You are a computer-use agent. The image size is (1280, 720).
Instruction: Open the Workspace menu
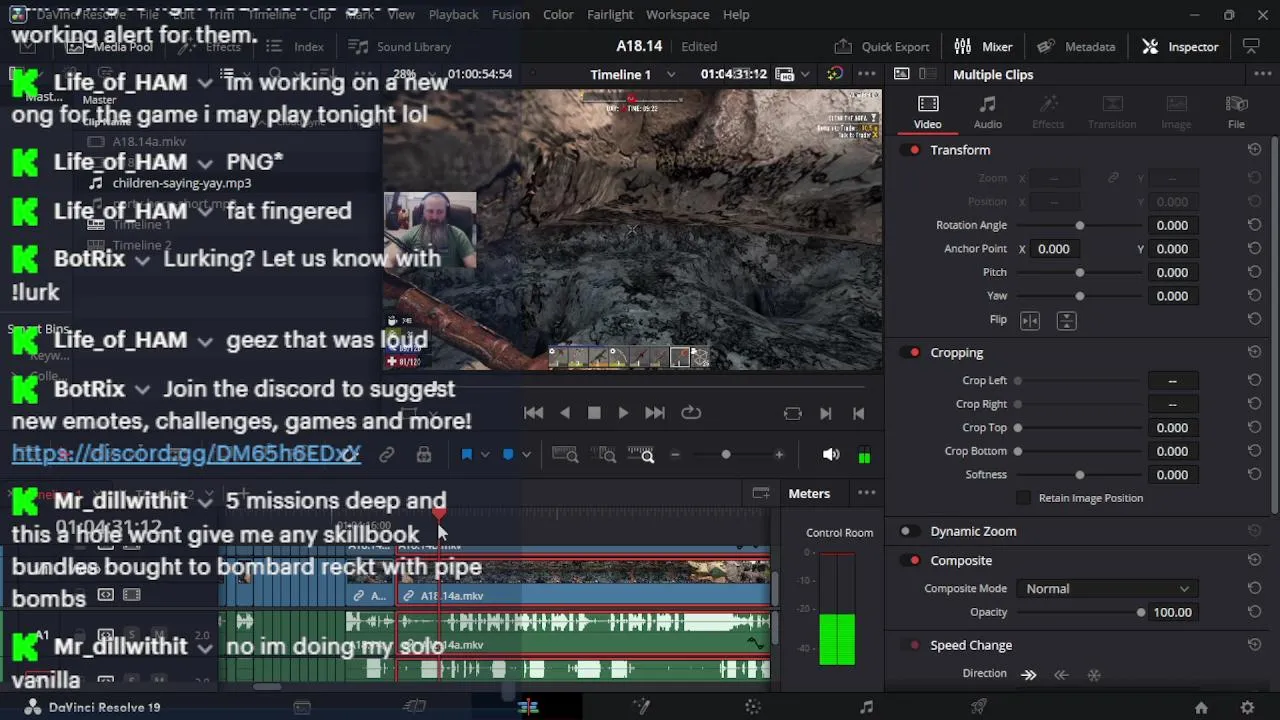coord(677,14)
